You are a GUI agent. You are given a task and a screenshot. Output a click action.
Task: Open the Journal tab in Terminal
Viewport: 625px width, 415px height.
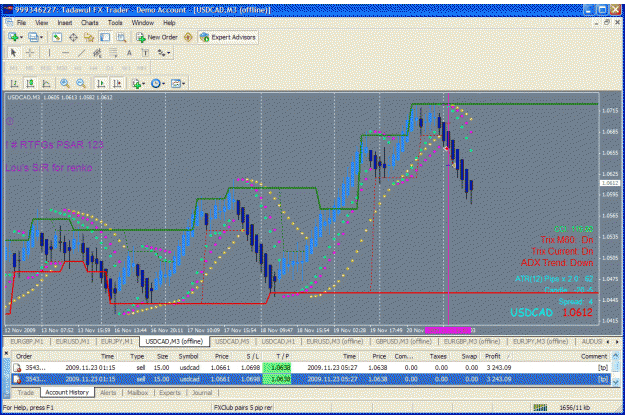[202, 393]
